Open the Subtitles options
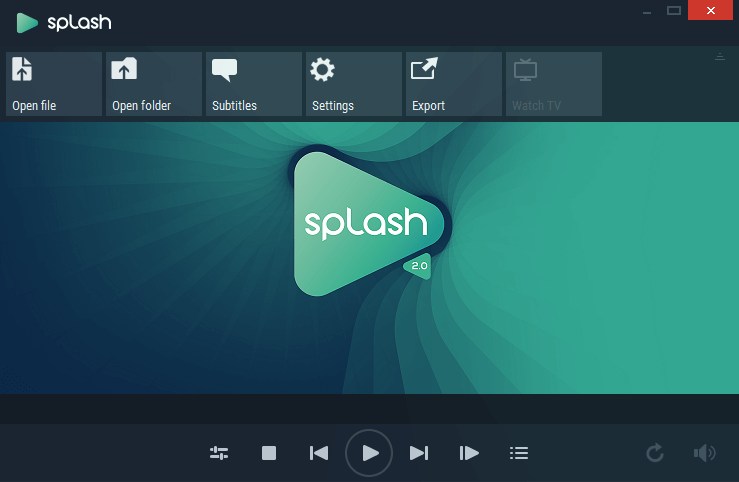This screenshot has height=482, width=739. click(x=254, y=84)
